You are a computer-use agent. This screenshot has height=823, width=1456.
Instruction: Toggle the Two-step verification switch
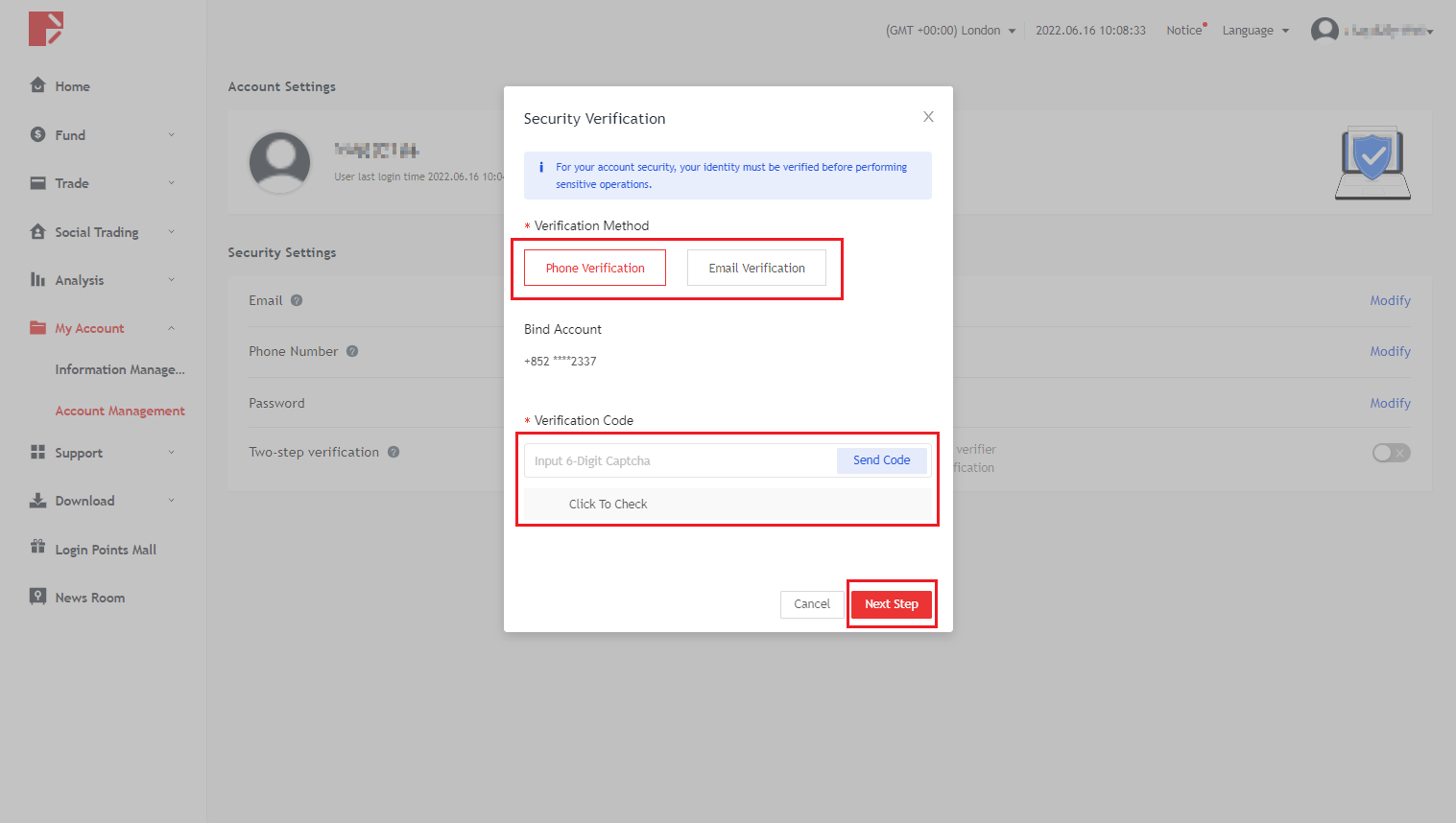tap(1391, 453)
